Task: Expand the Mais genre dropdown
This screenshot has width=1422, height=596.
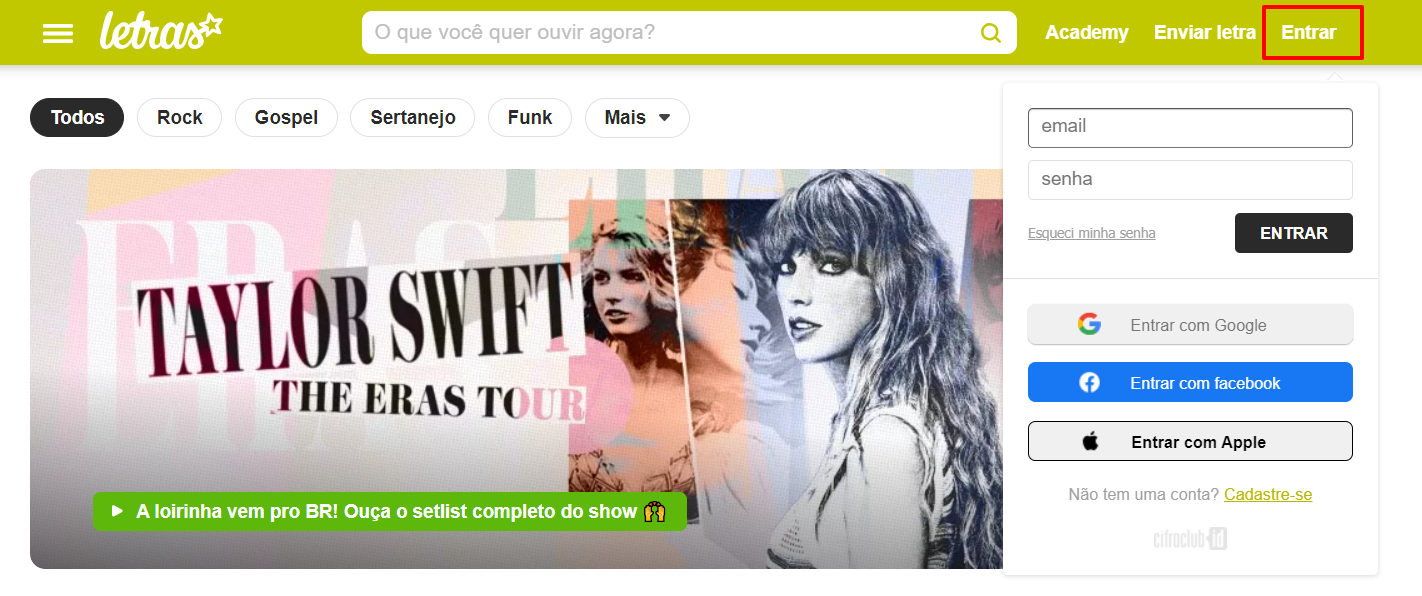Action: (637, 118)
